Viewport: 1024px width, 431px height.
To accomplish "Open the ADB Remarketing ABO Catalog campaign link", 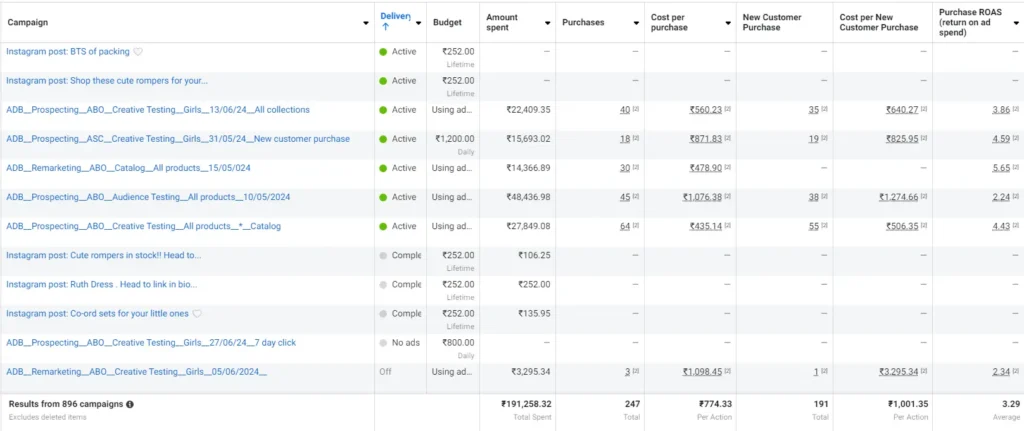I will pos(128,168).
